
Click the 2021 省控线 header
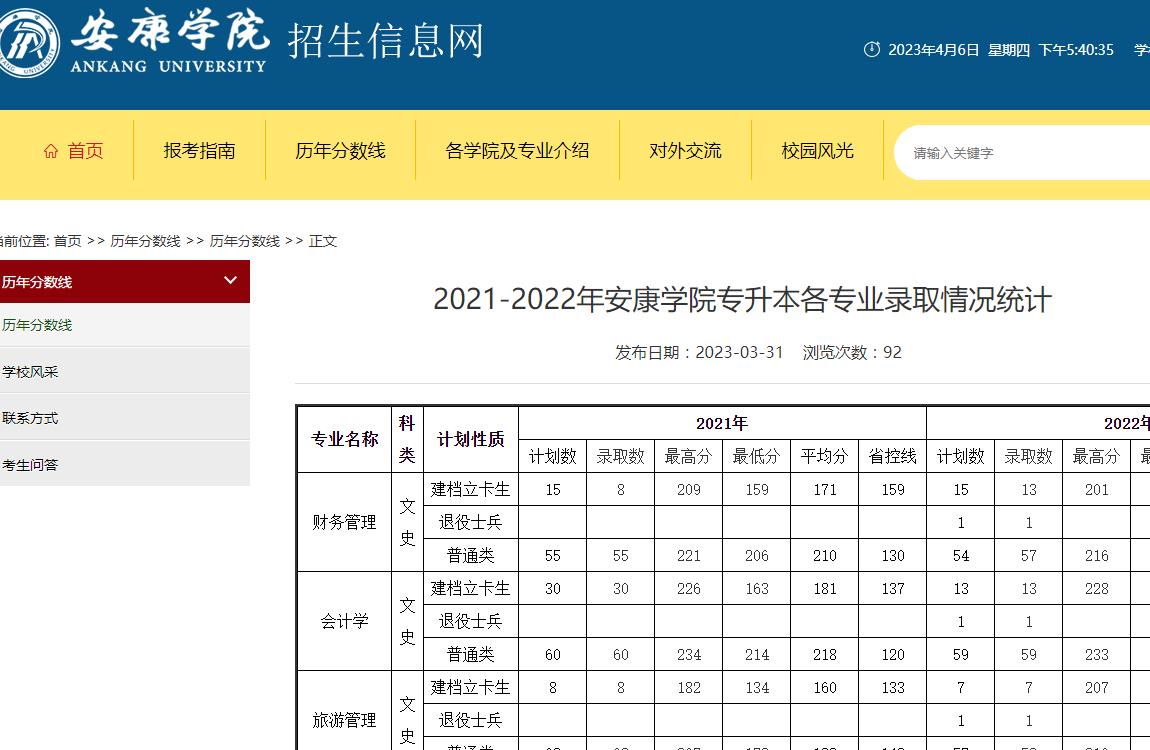[x=893, y=456]
